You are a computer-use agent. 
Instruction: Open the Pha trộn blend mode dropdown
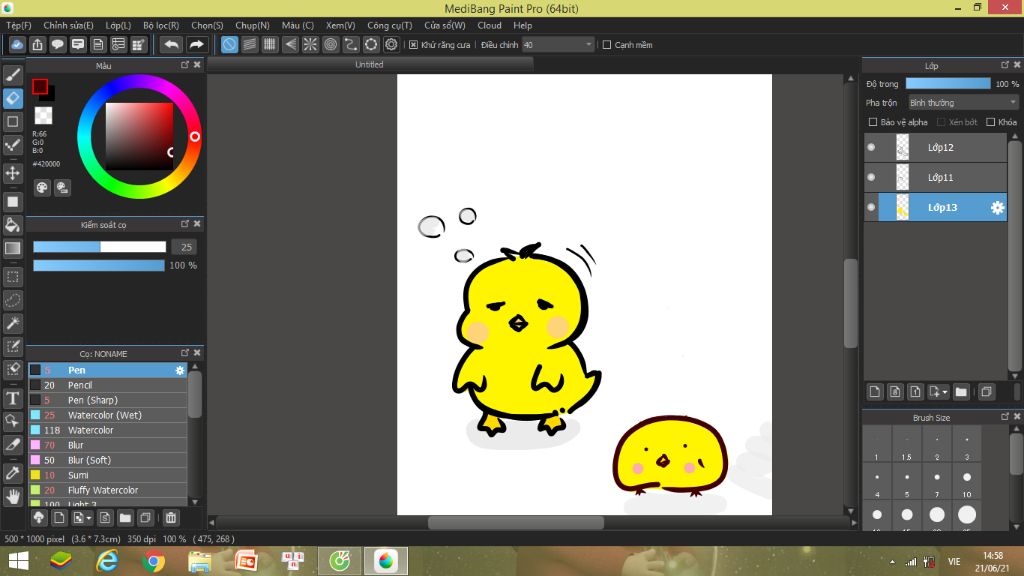click(963, 103)
